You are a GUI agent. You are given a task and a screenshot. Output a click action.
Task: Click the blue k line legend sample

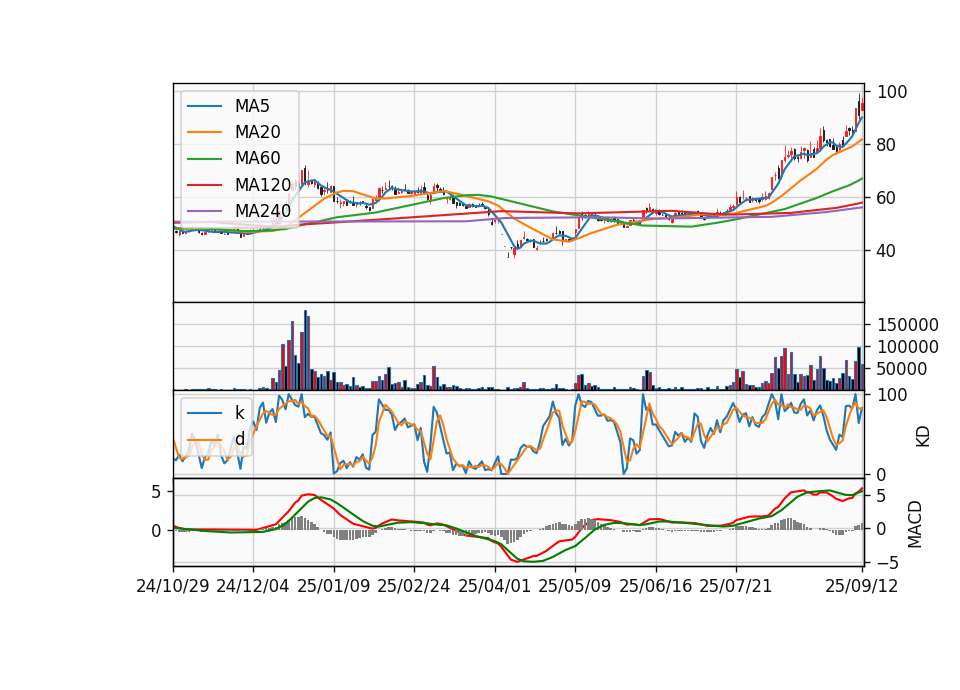(x=204, y=413)
